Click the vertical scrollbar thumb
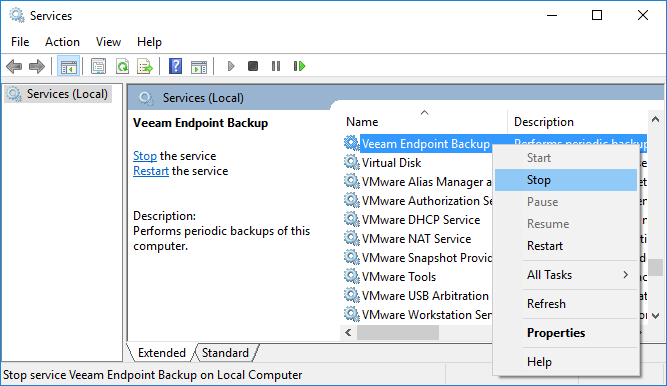The height and width of the screenshot is (386, 667). click(656, 267)
